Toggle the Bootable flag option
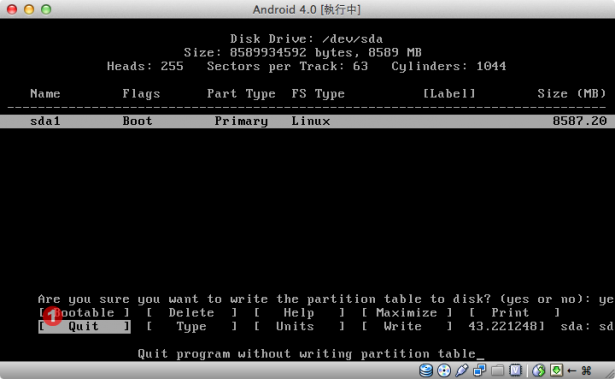Image resolution: width=615 pixels, height=379 pixels. coord(84,313)
